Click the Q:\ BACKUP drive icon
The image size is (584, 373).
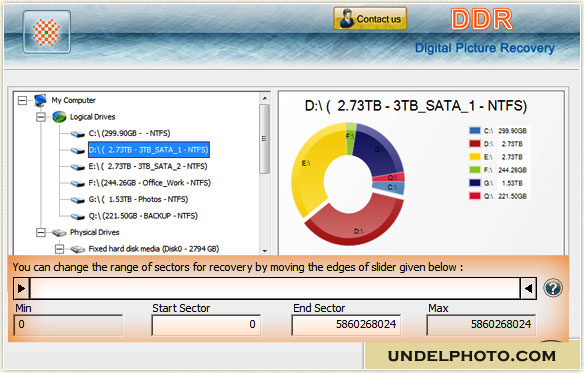coord(78,216)
